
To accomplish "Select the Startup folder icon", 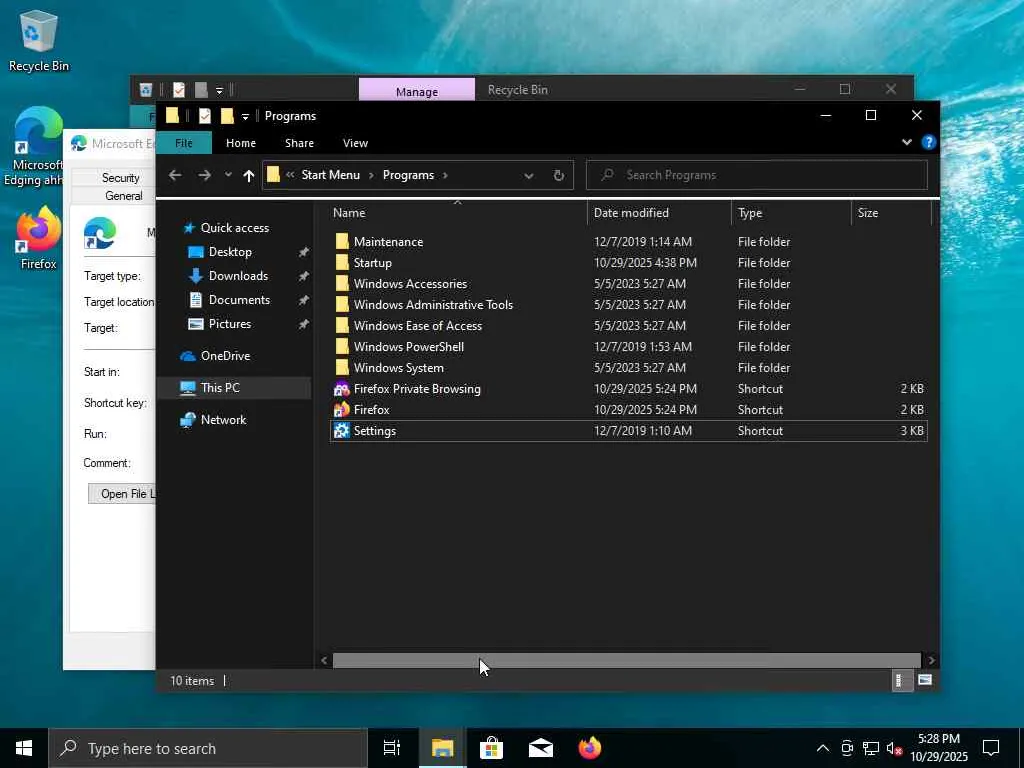I will (x=342, y=263).
